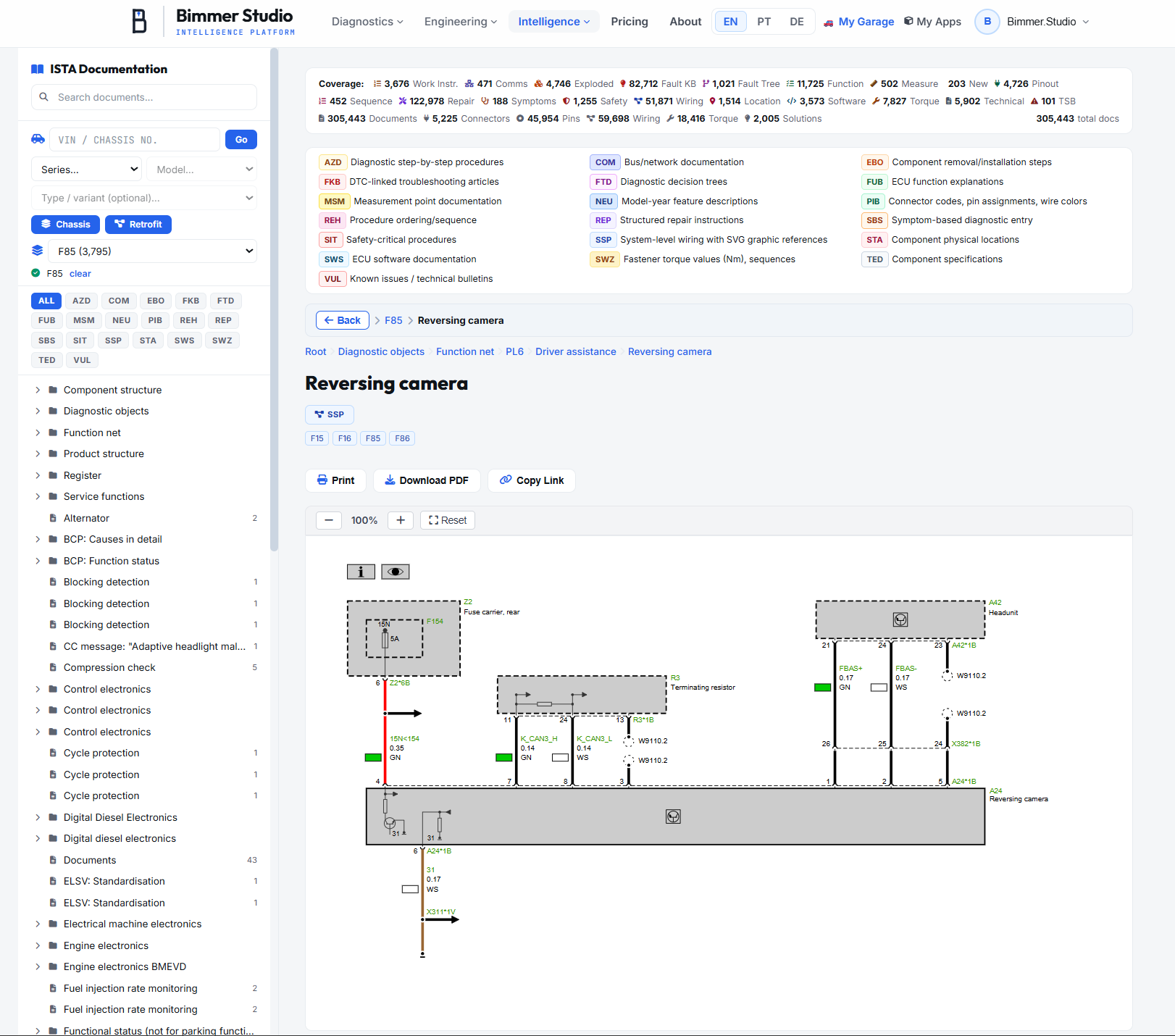Open the Documents entry with 43 items

[x=90, y=860]
